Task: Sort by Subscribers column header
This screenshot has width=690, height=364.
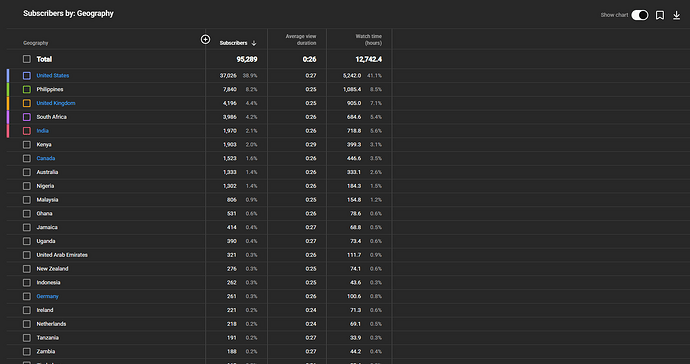Action: click(x=233, y=43)
